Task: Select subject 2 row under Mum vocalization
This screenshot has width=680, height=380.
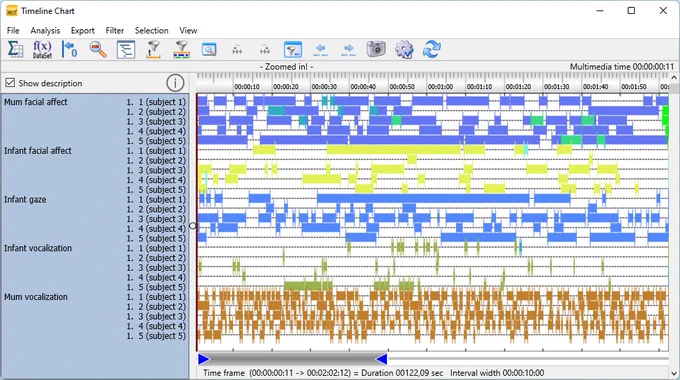Action: tap(156, 307)
